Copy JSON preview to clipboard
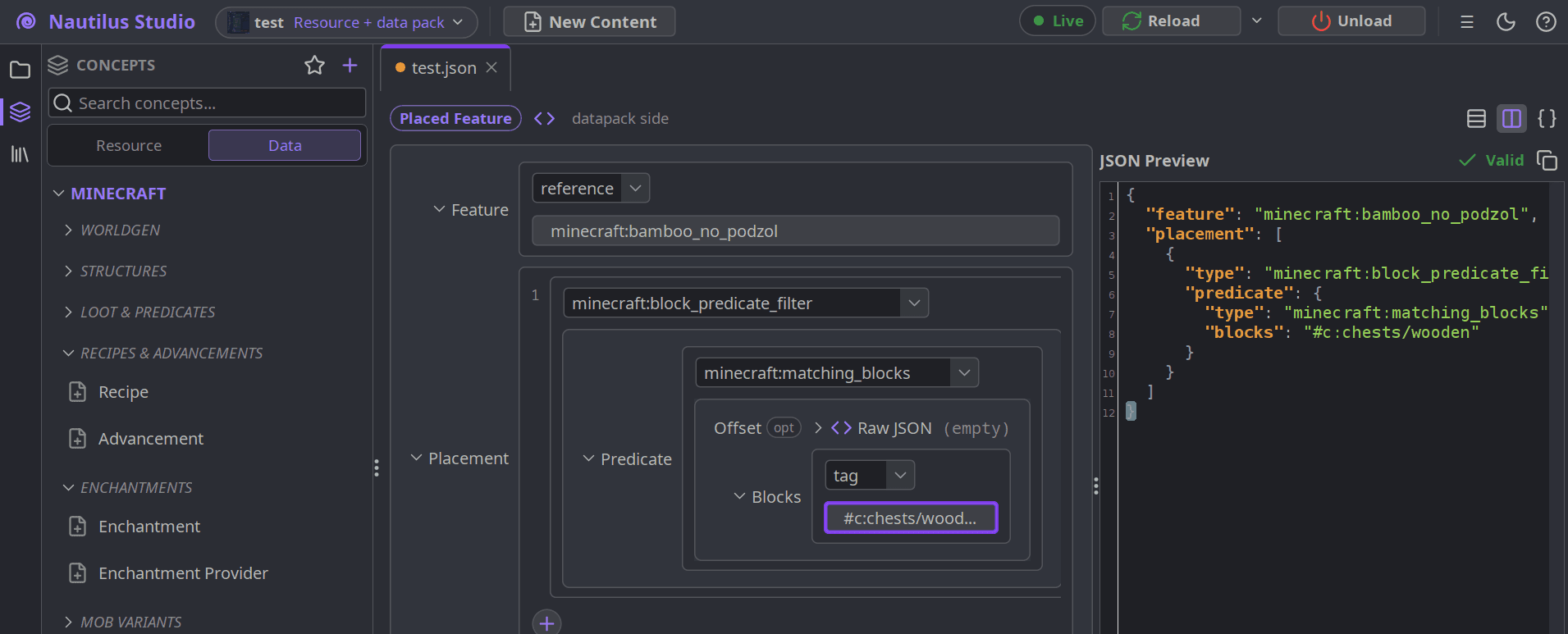This screenshot has height=634, width=1568. 1547,161
